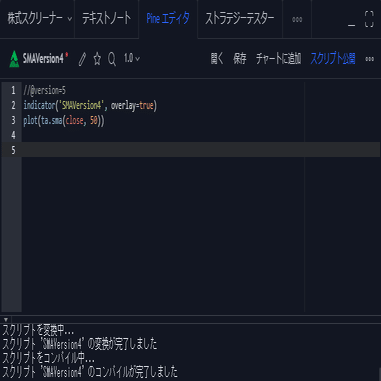Click console message スクリプトをコンパイル中...
This screenshot has height=381, width=381.
coord(48,358)
